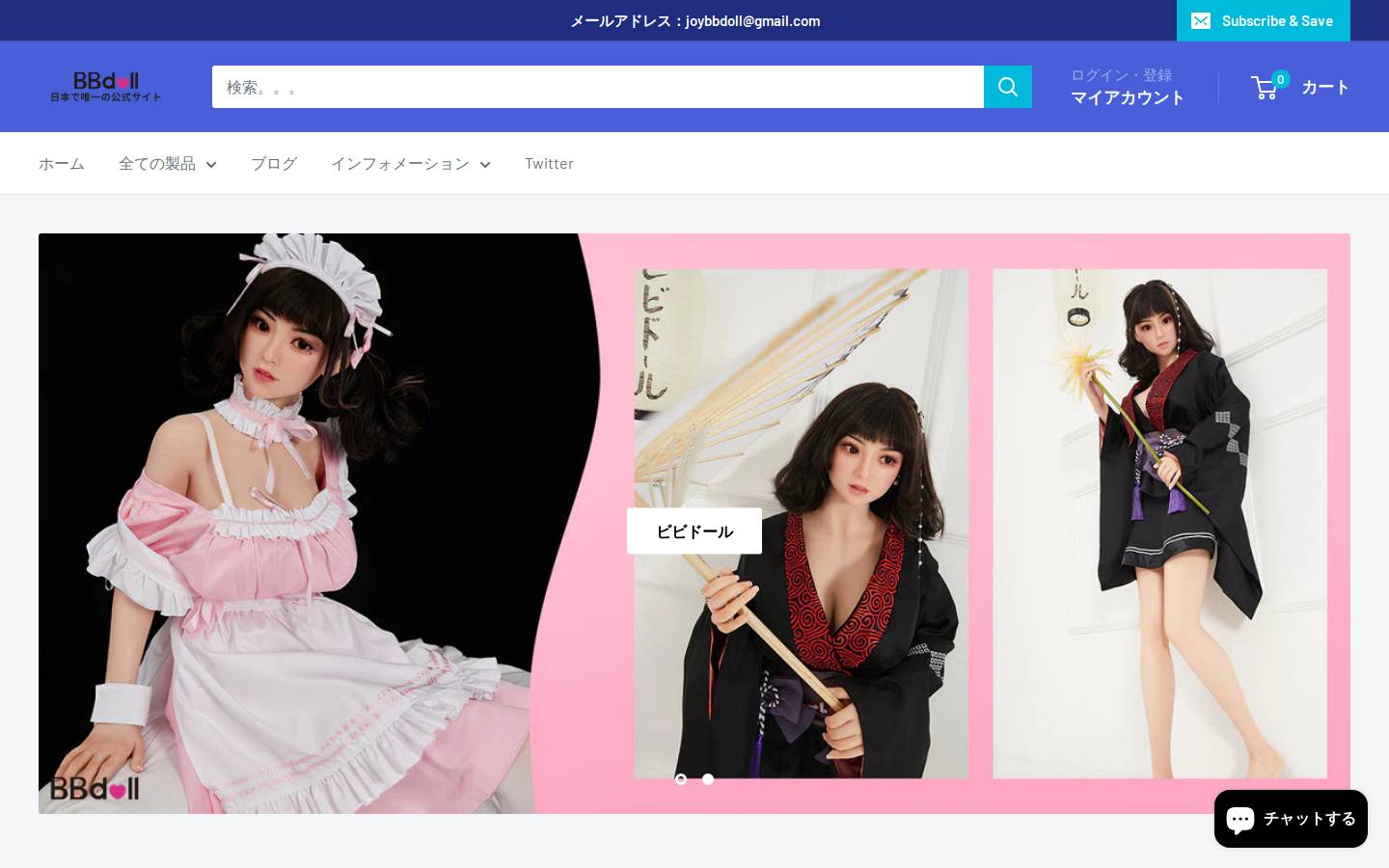Open マイアカウント account dropdown
This screenshot has width=1389, height=868.
(x=1128, y=97)
